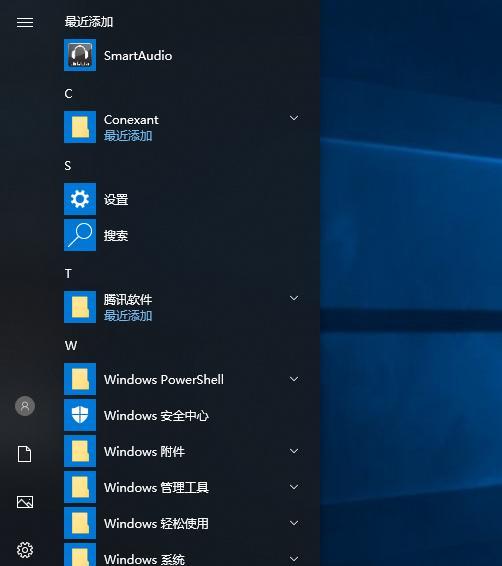Expand Windows 轻松使用 chevron
The image size is (502, 566).
294,523
